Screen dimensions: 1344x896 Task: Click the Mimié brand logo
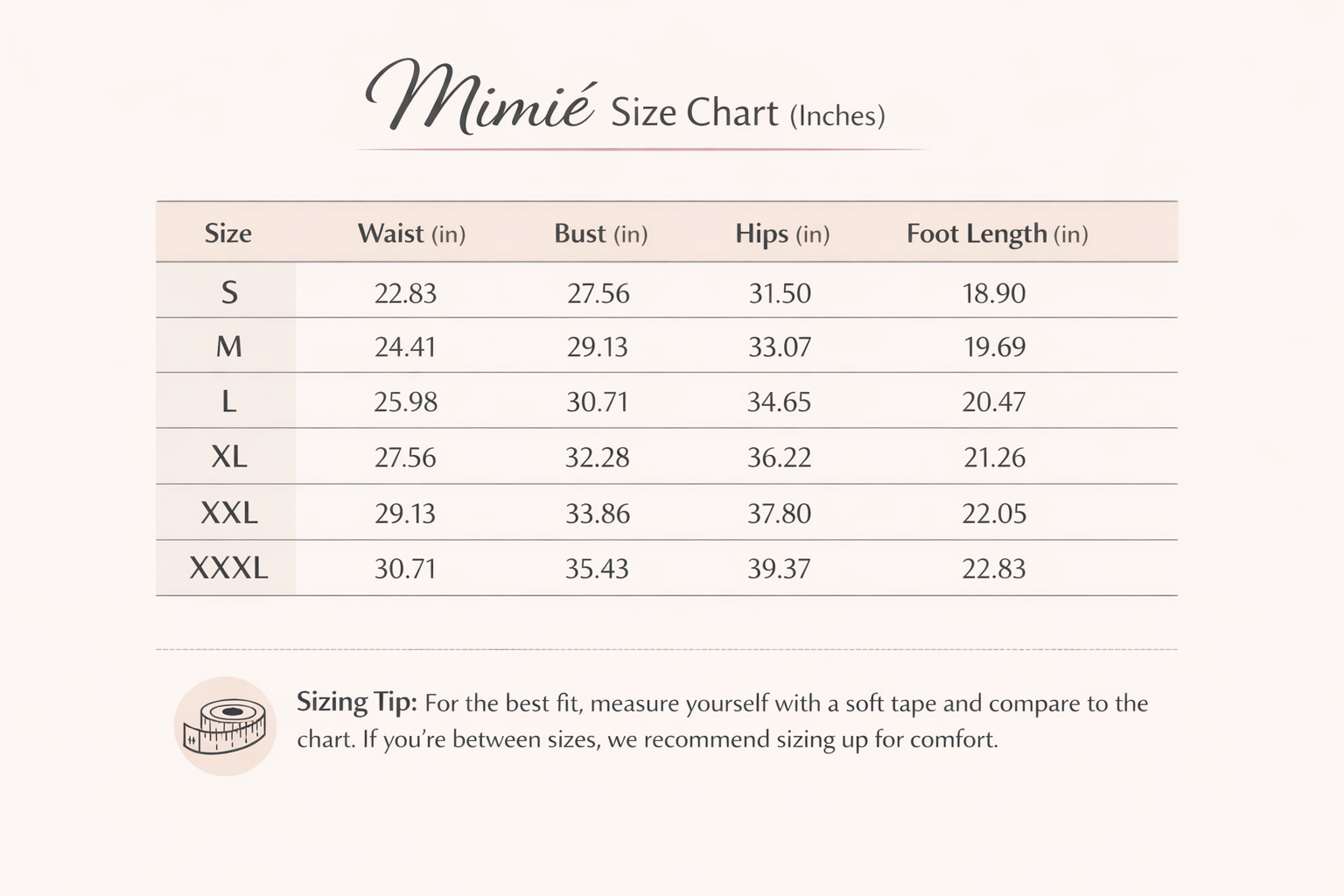479,101
